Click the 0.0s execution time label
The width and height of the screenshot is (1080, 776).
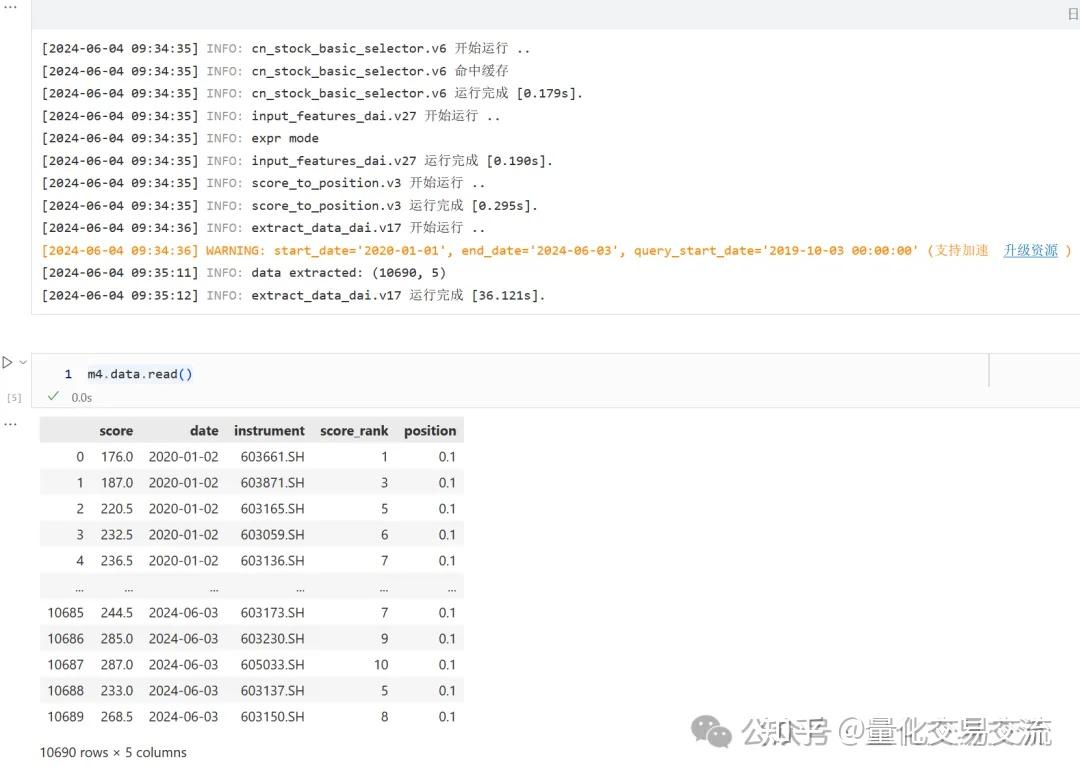pyautogui.click(x=81, y=397)
